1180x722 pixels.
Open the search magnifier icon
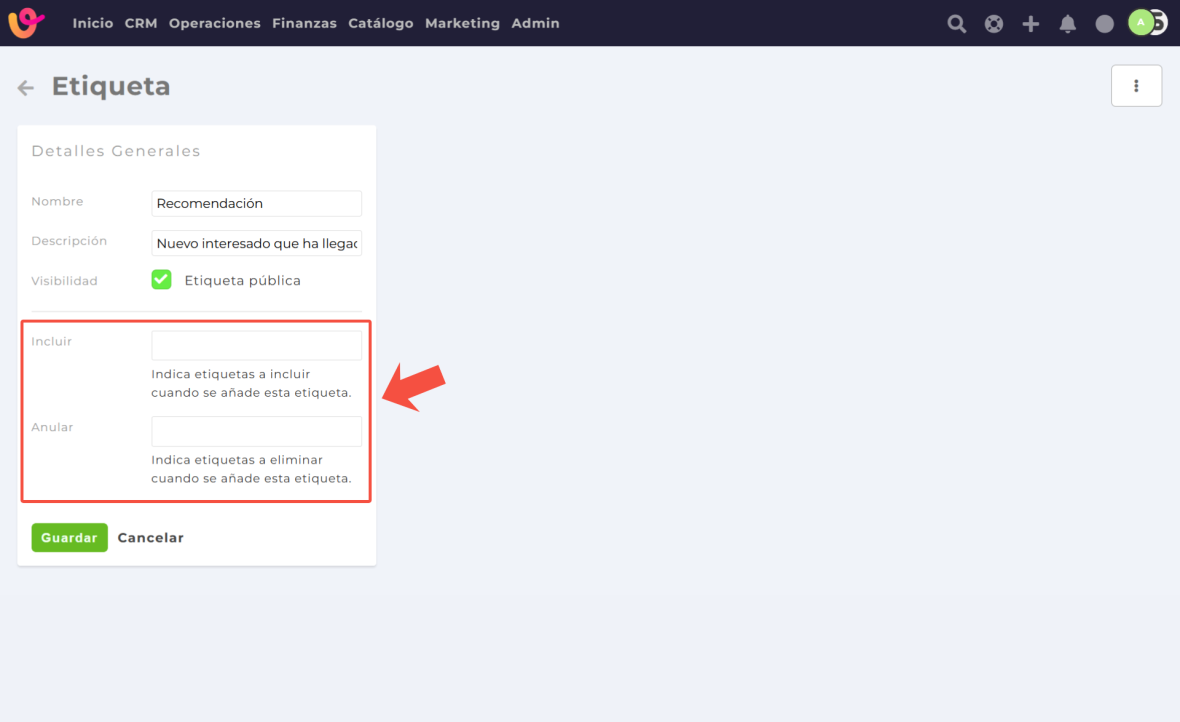[957, 24]
